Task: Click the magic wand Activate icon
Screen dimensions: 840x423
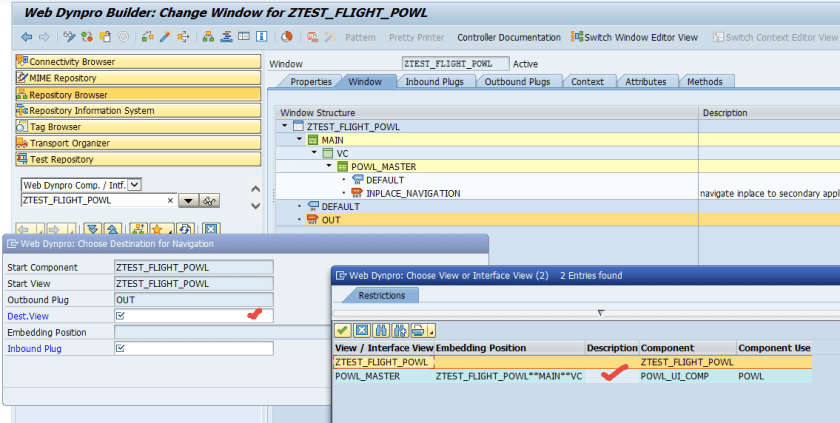Action: point(166,37)
